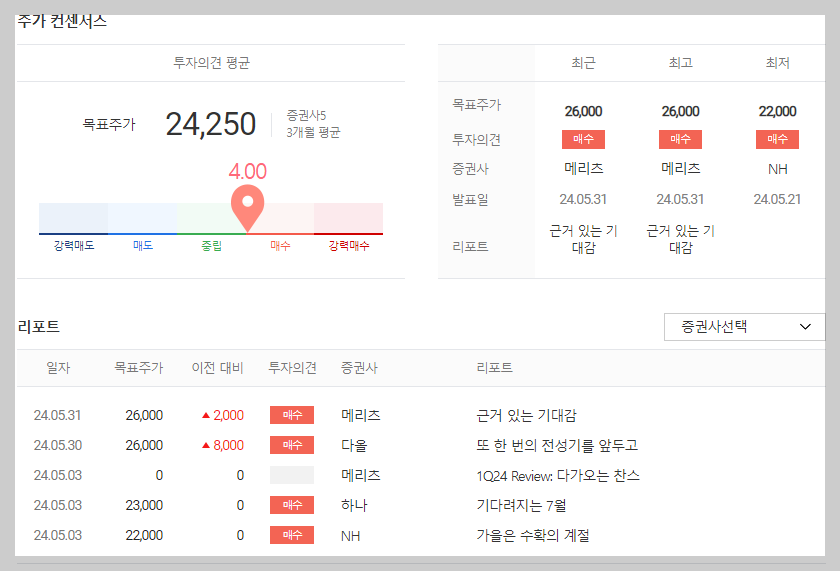This screenshot has height=571, width=840.
Task: Open report 근거 있는 기대감 in the list
Action: point(526,415)
